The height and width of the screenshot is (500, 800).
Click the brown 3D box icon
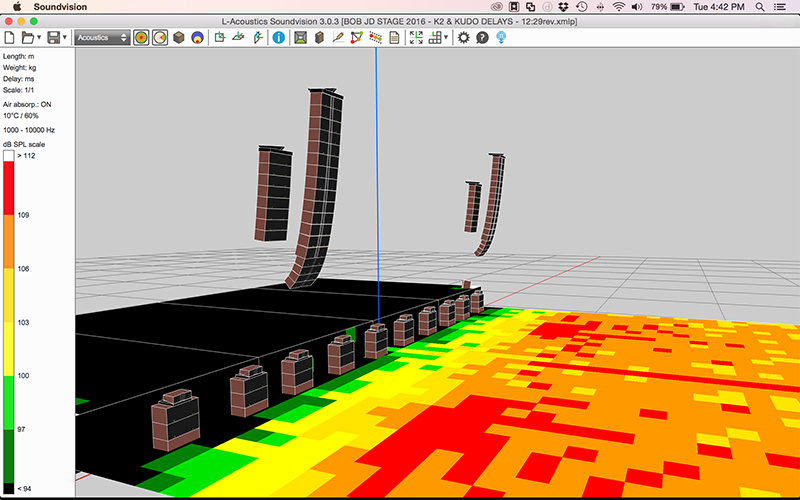click(x=179, y=38)
